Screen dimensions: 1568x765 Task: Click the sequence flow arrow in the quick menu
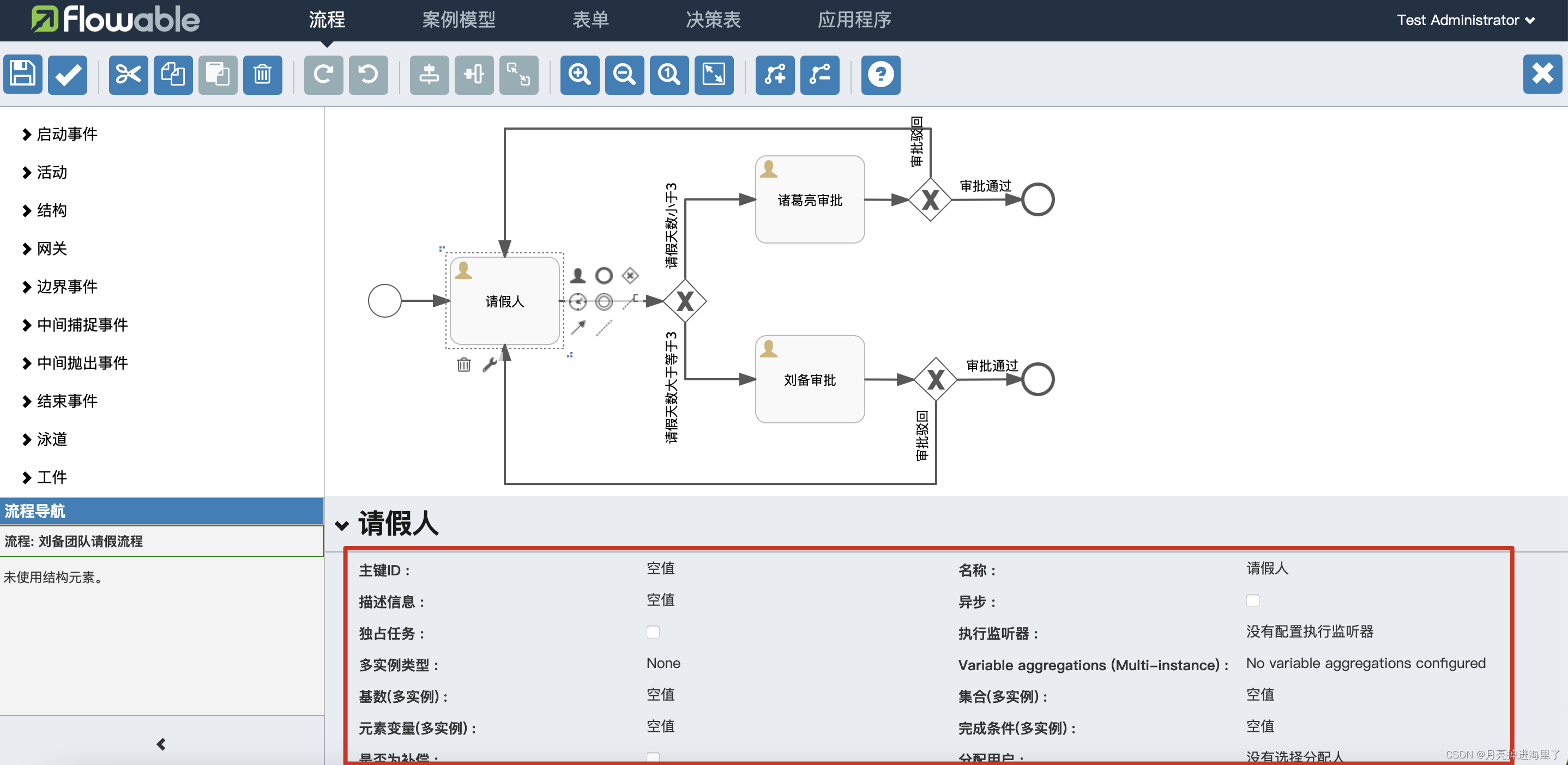point(578,327)
